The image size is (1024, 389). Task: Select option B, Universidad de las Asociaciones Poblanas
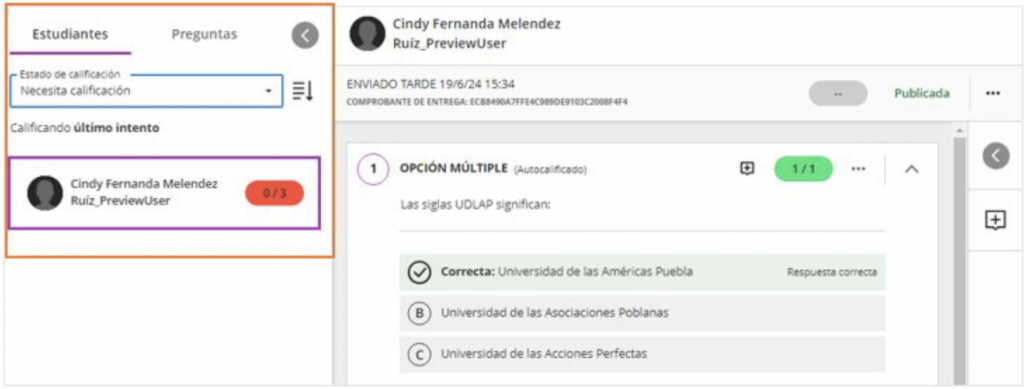pos(642,313)
